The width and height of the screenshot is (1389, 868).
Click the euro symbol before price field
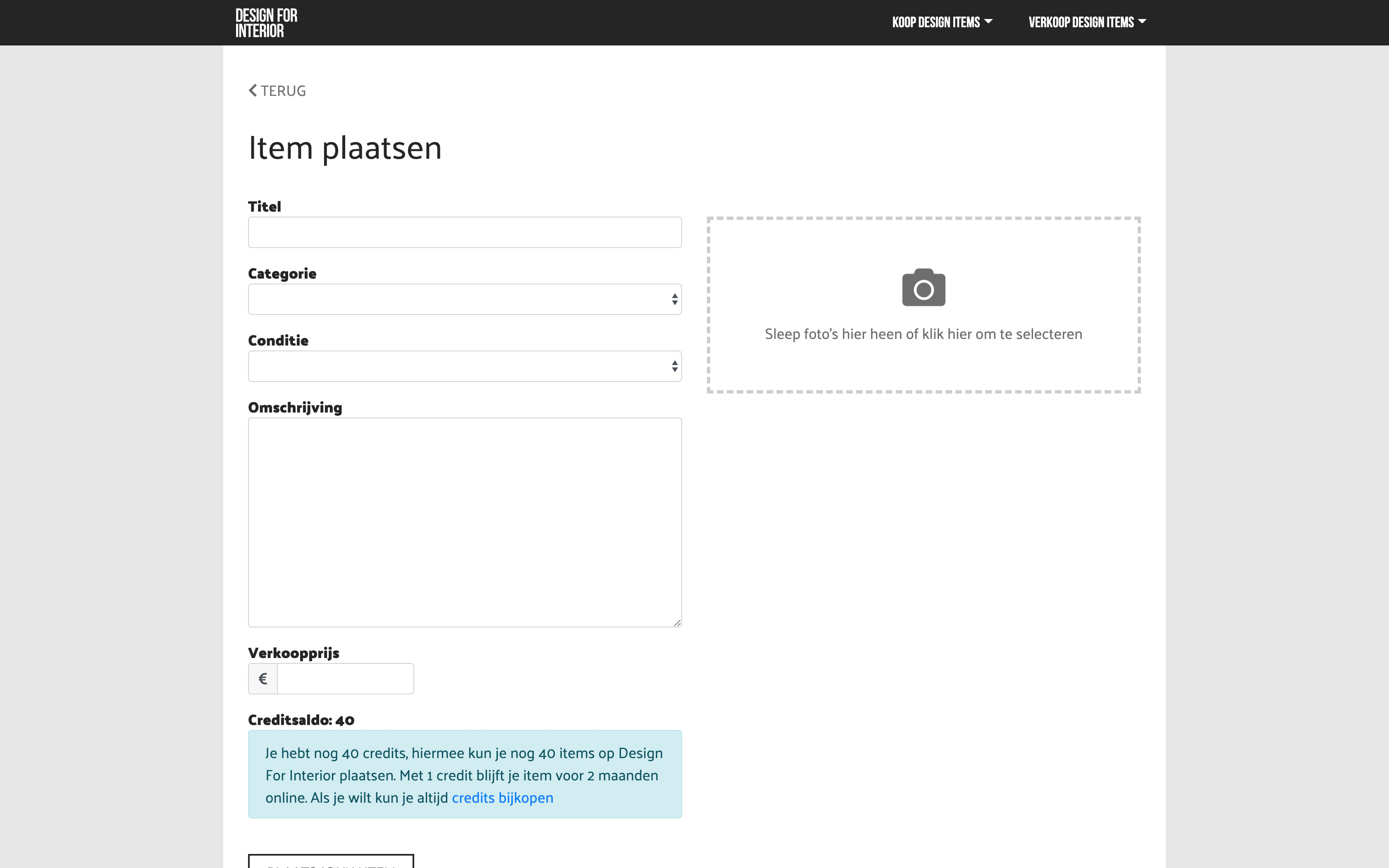(x=263, y=679)
